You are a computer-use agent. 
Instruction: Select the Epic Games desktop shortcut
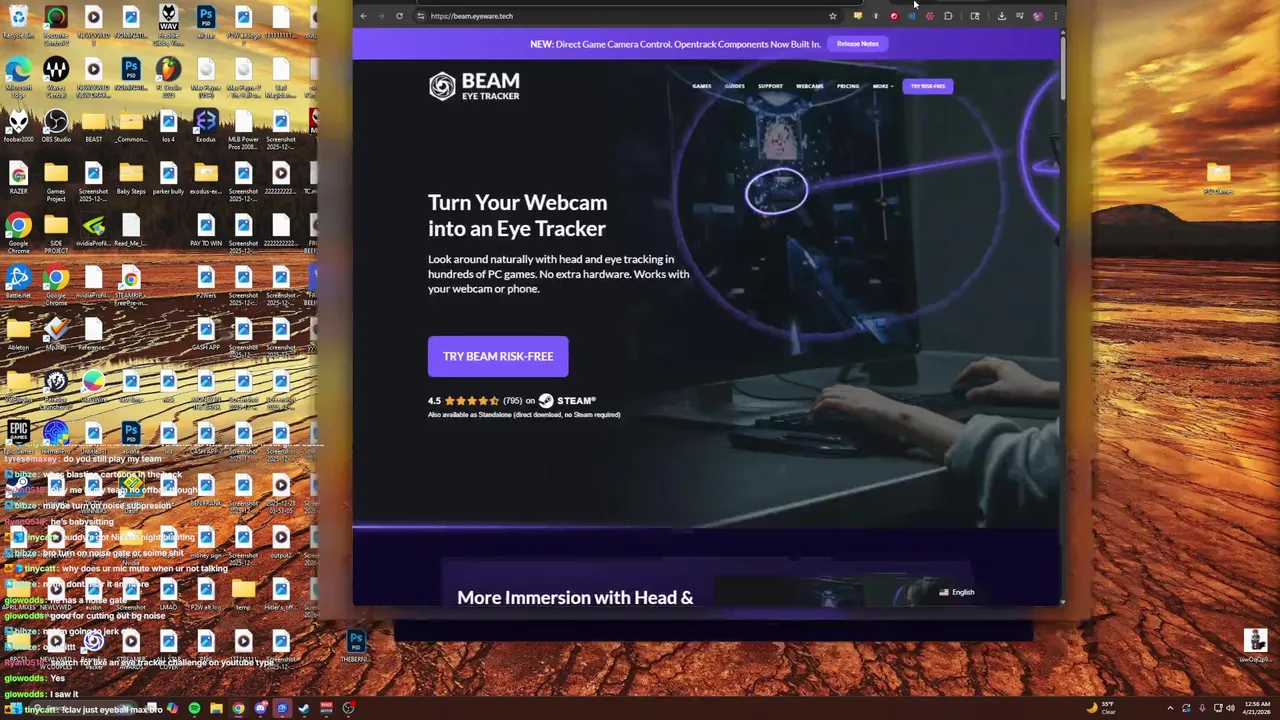pyautogui.click(x=18, y=438)
